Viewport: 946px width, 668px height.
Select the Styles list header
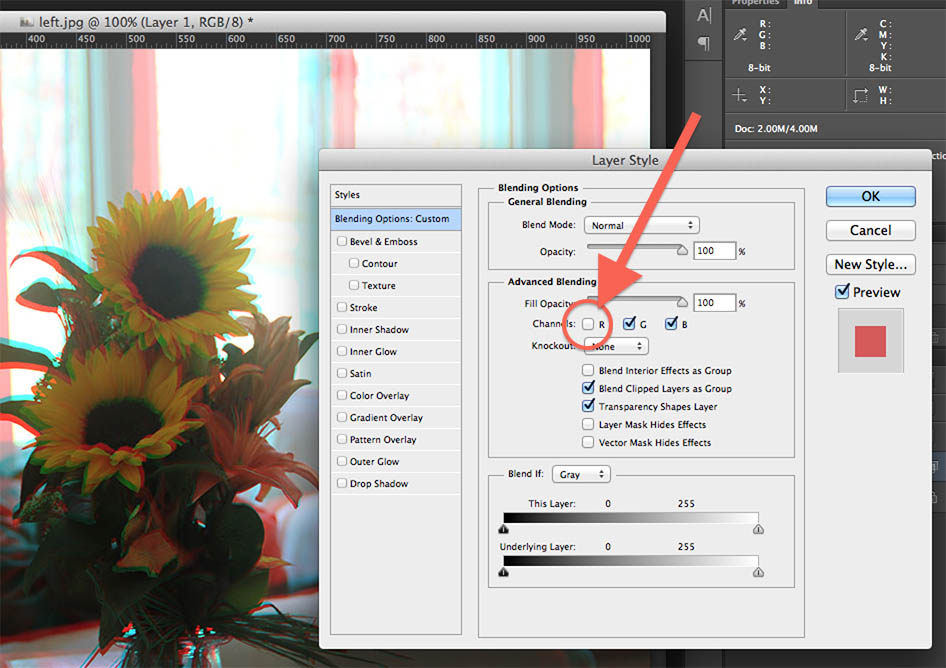coord(396,195)
